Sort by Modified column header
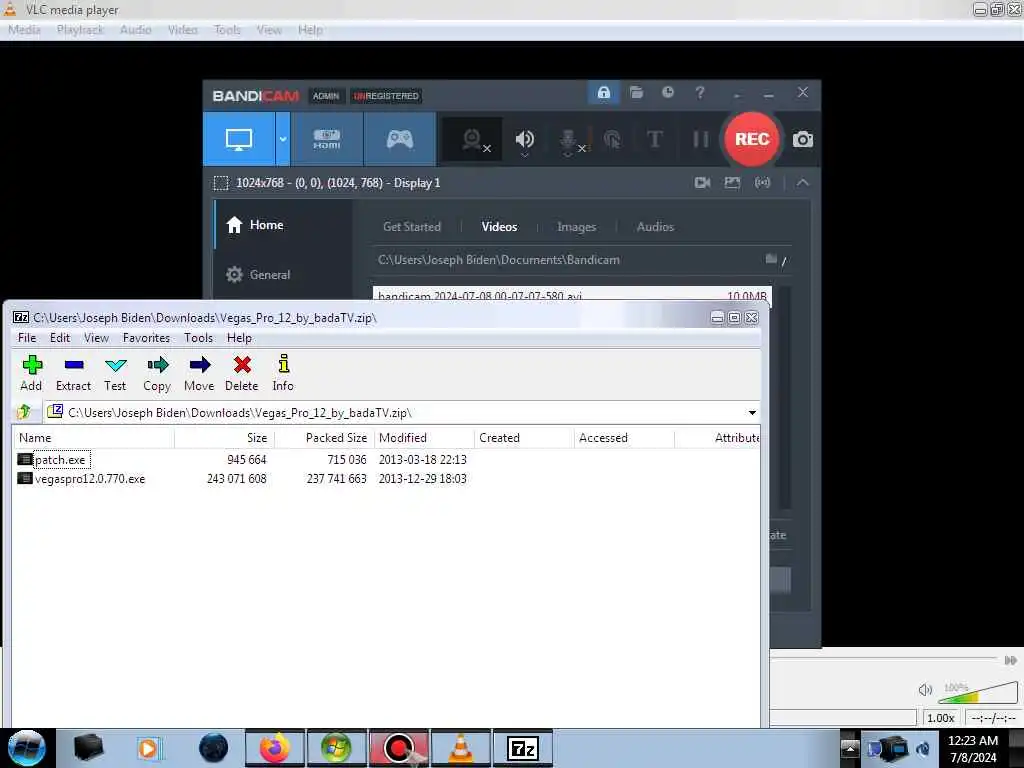This screenshot has width=1024, height=768. point(424,438)
